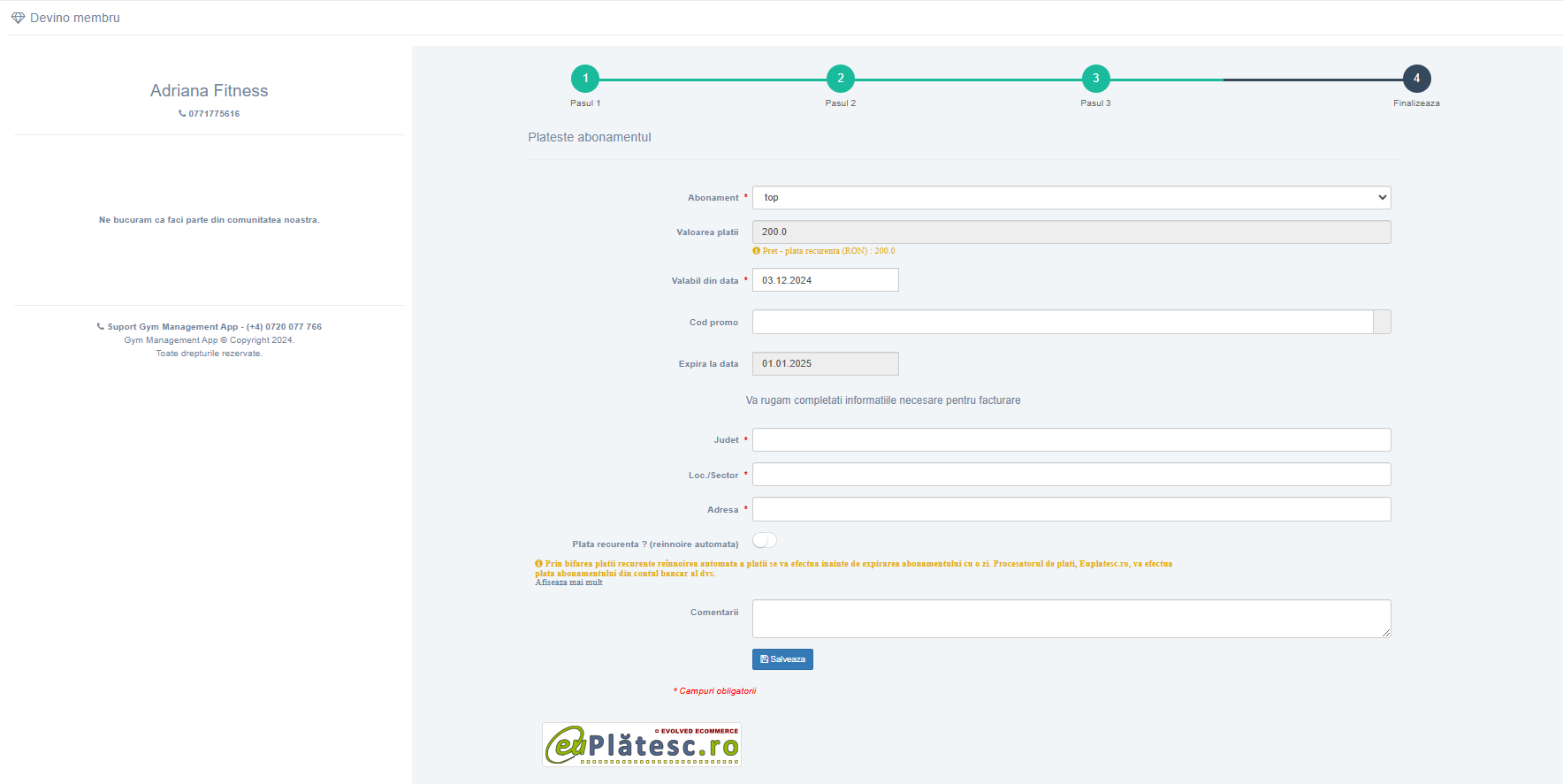Screen dimensions: 1563x784
Task: Click the Adriana Fitness title
Action: point(210,90)
